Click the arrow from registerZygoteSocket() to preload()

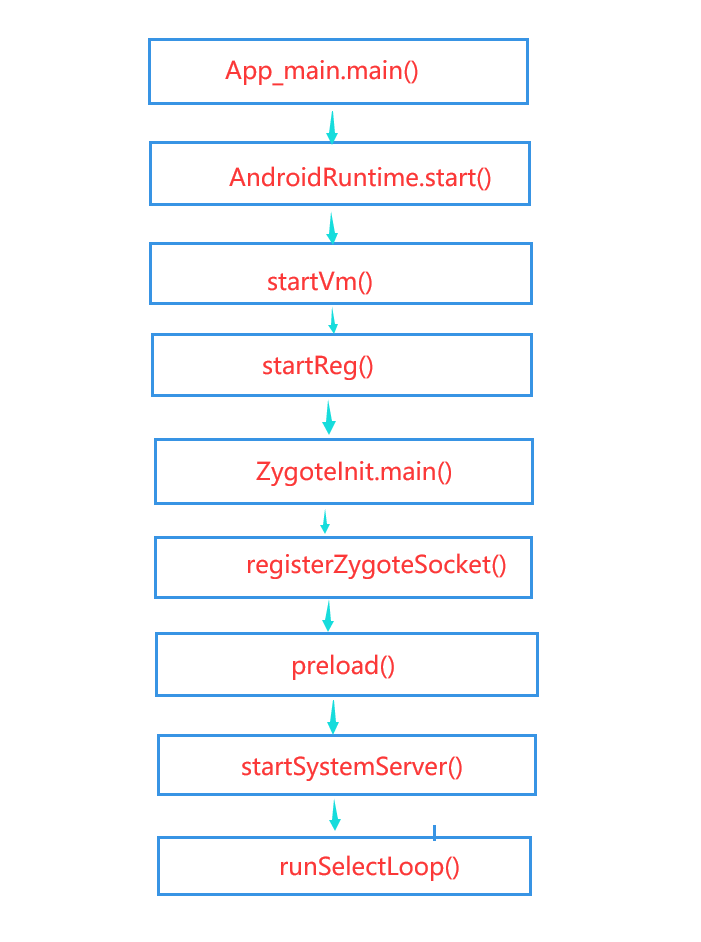click(x=327, y=615)
